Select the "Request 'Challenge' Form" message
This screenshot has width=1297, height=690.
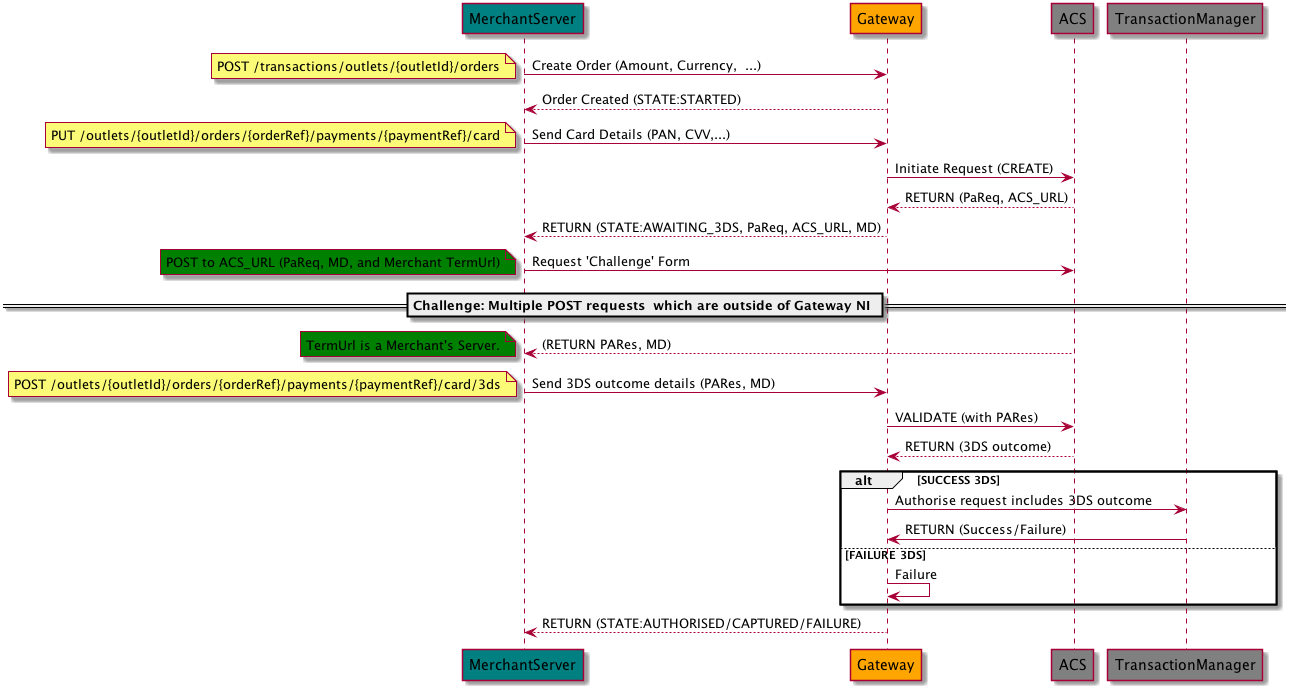611,262
